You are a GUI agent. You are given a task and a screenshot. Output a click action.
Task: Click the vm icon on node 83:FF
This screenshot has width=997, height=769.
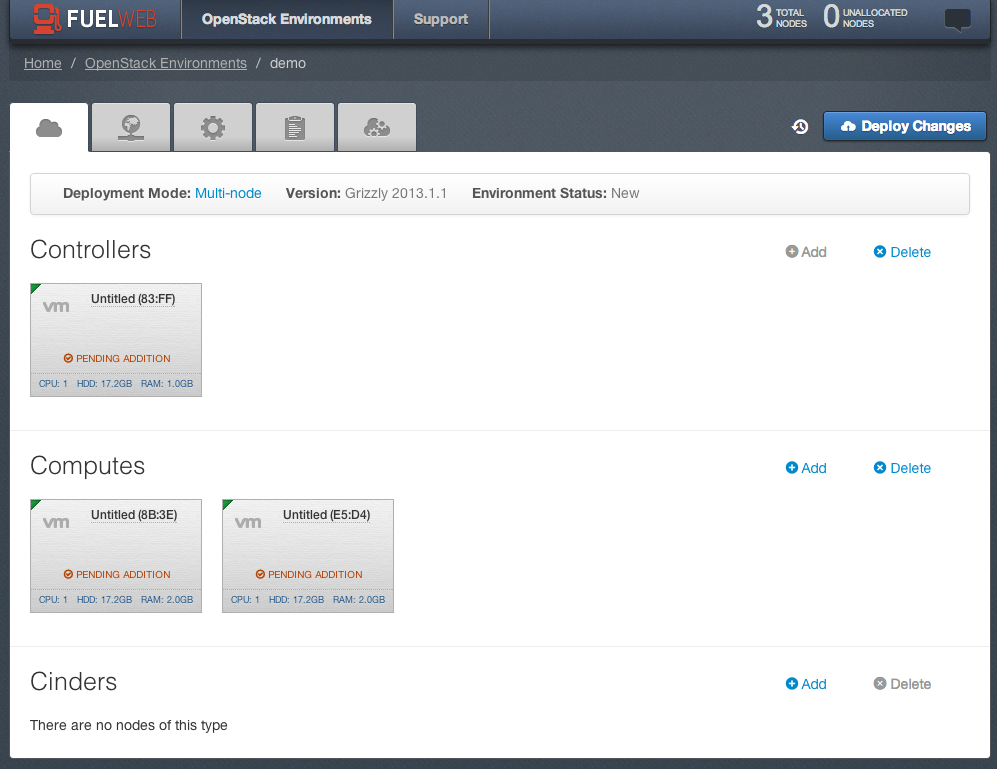pos(56,307)
